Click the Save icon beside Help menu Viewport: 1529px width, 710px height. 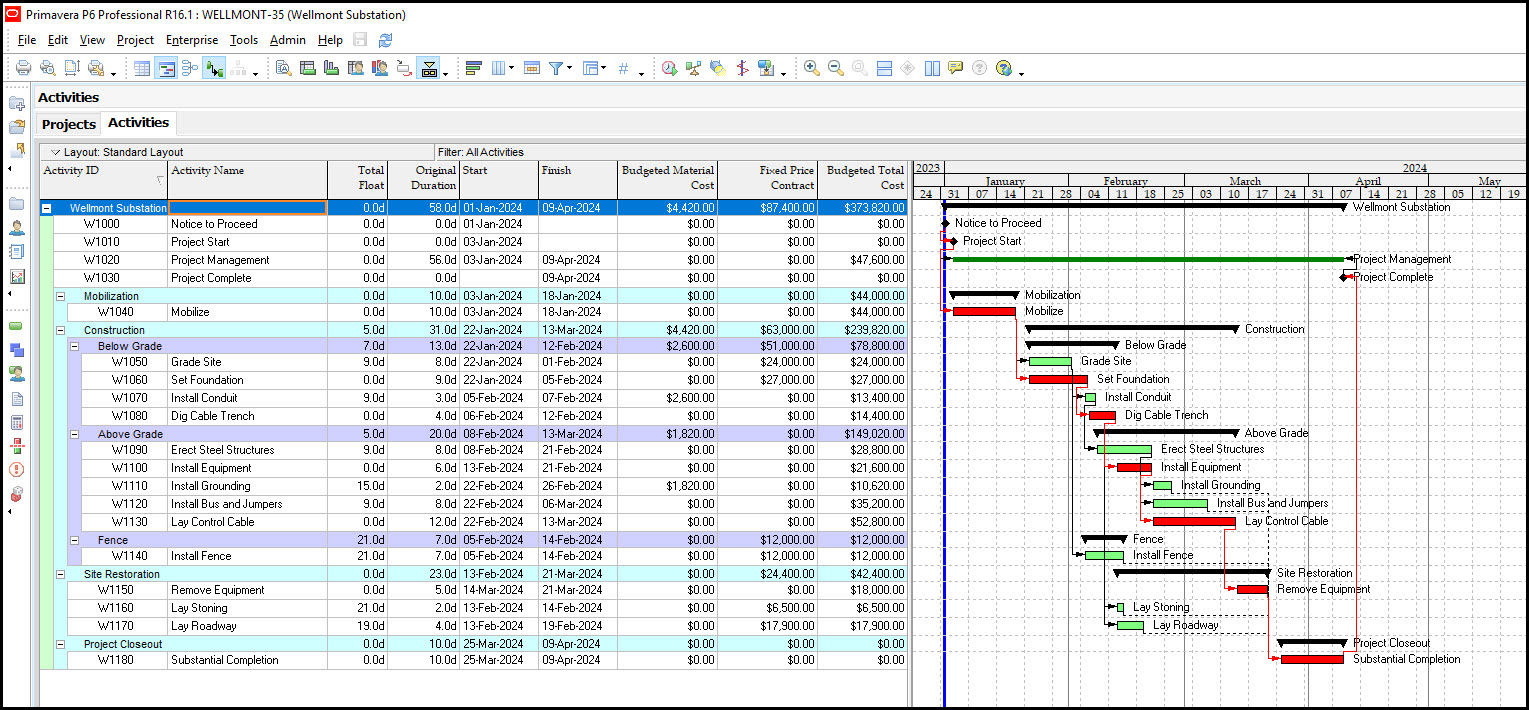point(360,40)
